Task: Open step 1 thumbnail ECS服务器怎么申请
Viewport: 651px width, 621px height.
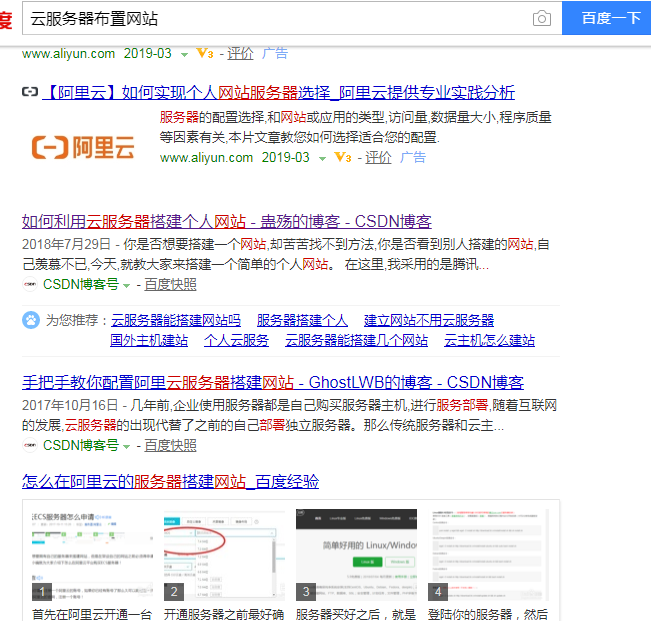Action: [x=92, y=555]
